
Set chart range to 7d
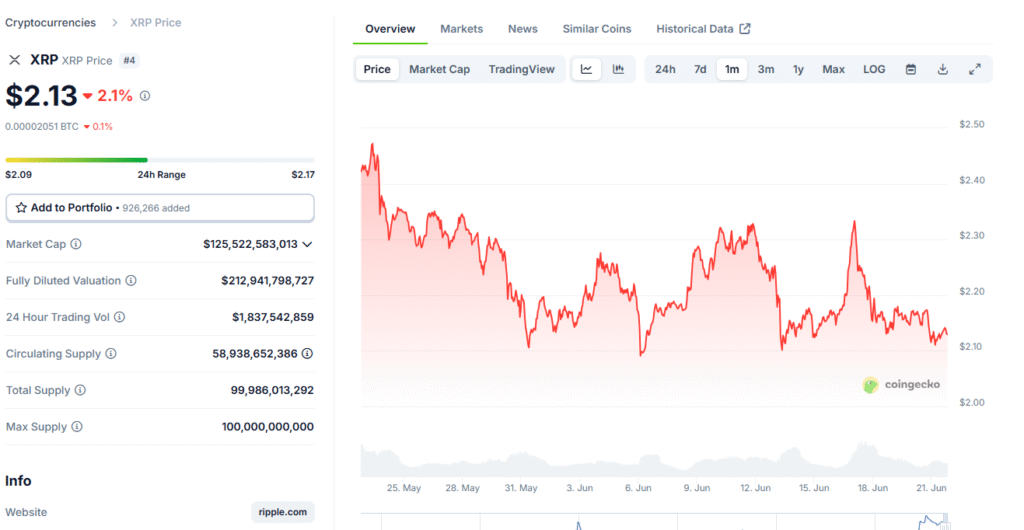(x=700, y=69)
